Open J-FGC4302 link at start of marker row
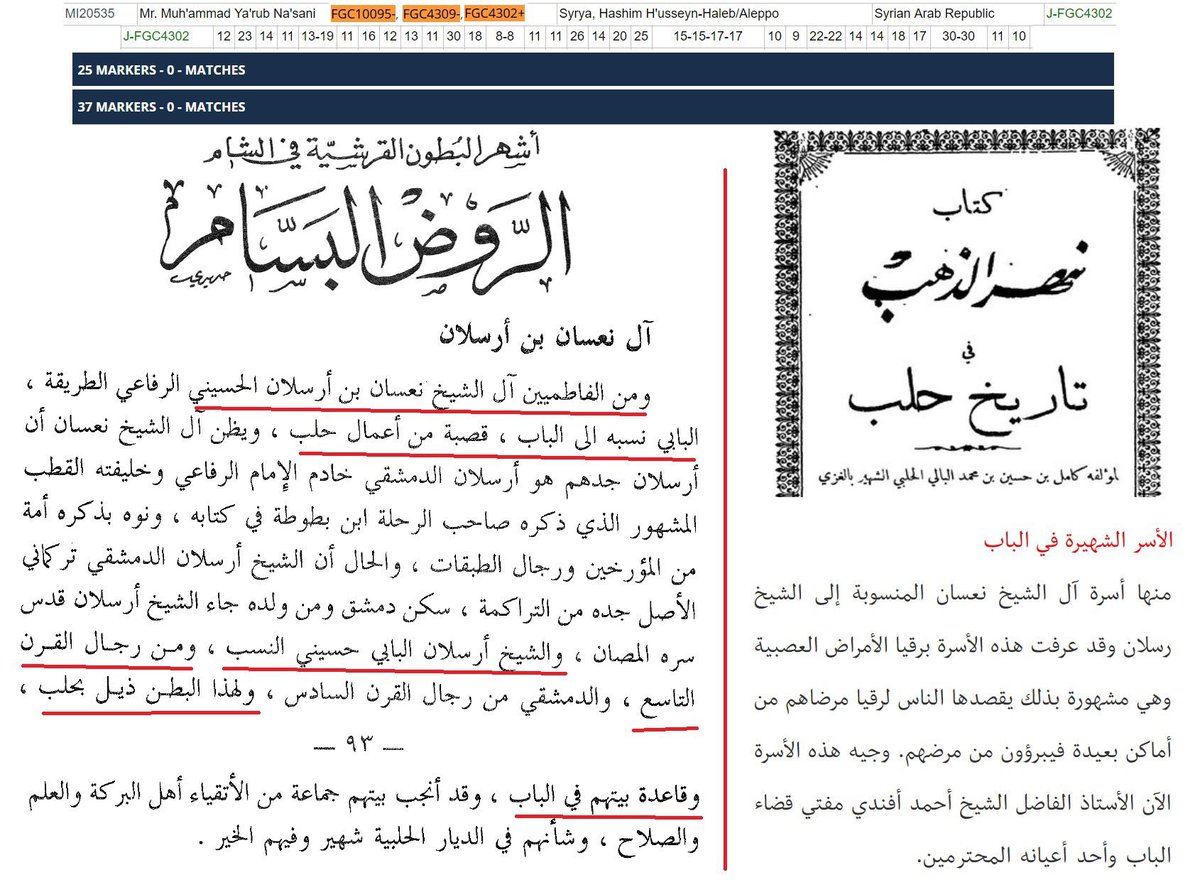1200x892 pixels. point(156,35)
